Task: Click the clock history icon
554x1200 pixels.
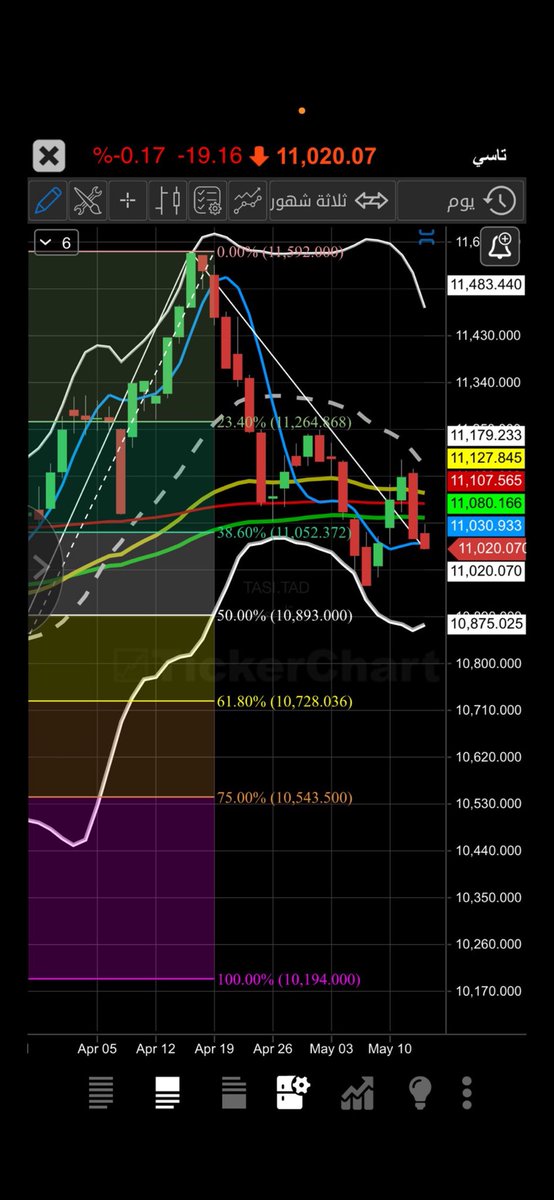Action: (x=500, y=201)
